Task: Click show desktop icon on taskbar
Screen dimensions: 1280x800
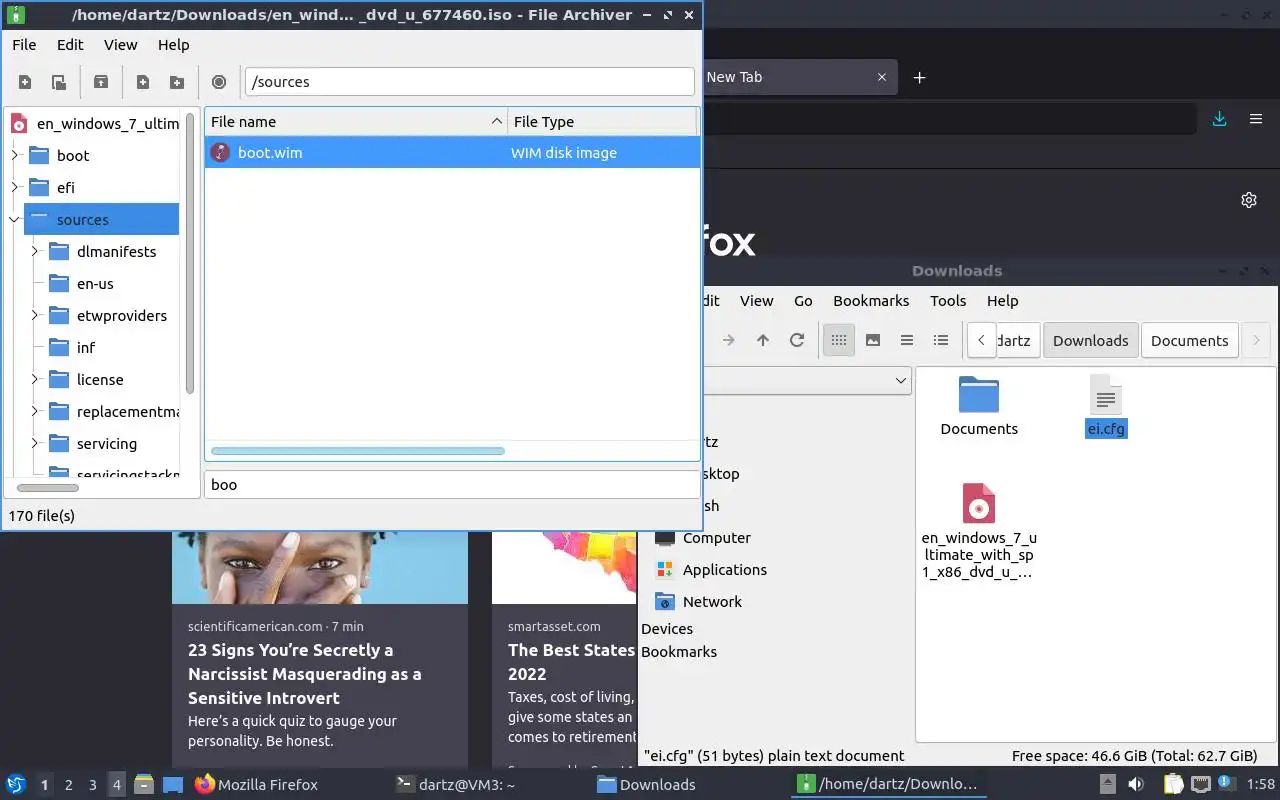Action: 173,784
